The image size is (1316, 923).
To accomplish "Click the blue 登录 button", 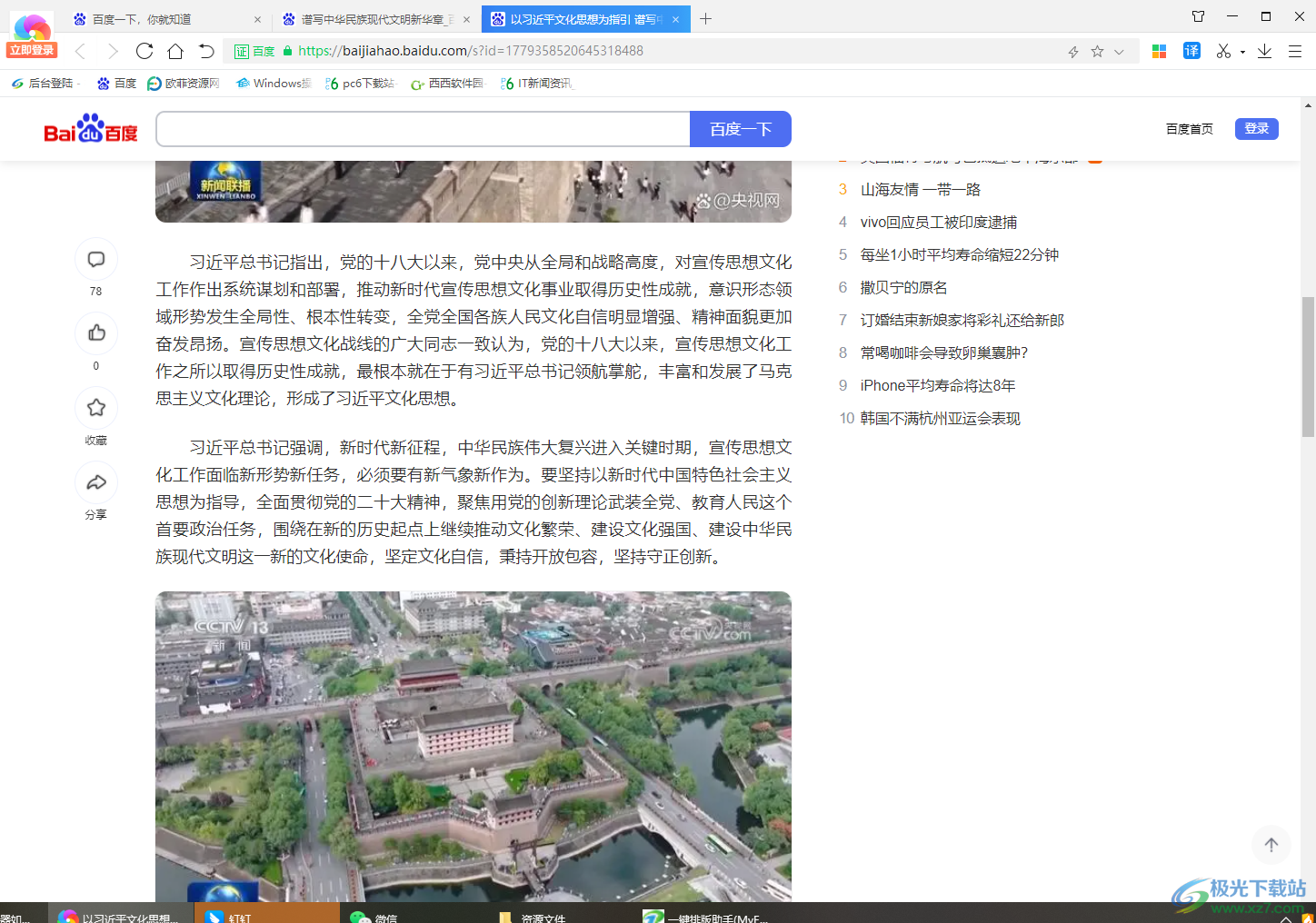I will point(1257,129).
